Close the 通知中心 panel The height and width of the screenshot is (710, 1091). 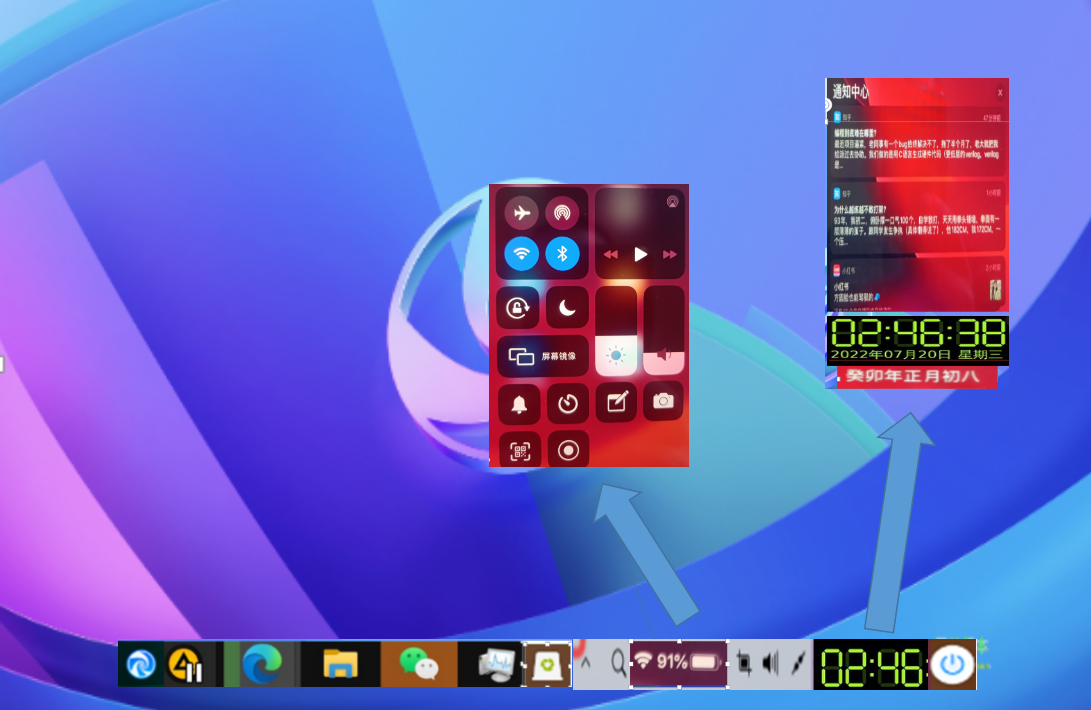(x=1000, y=93)
